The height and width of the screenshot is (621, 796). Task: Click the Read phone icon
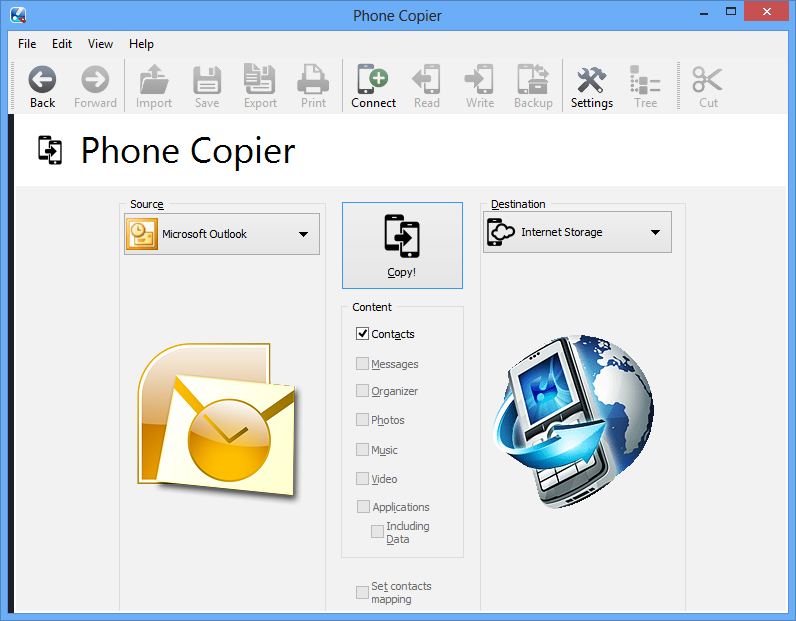426,79
